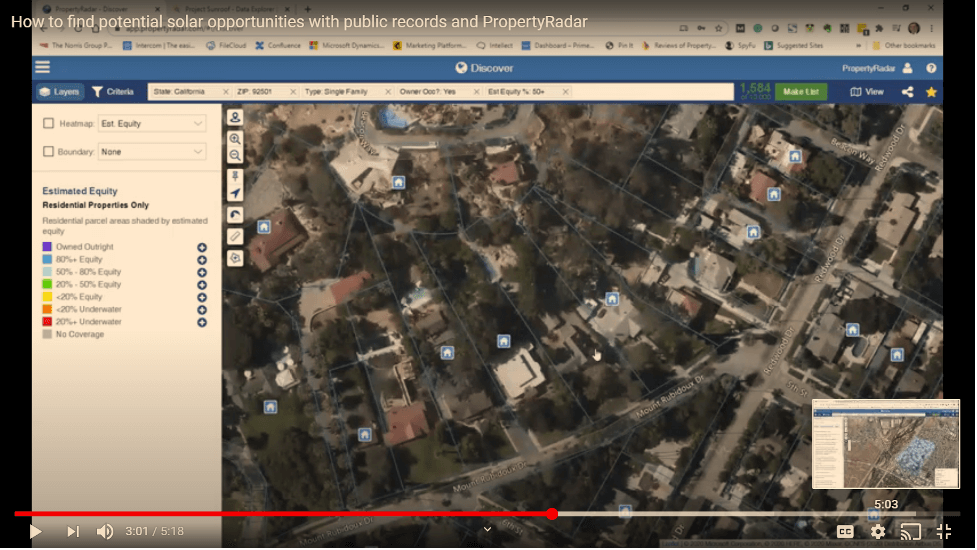Click the seek preview thumbnail
The image size is (977, 550).
885,444
